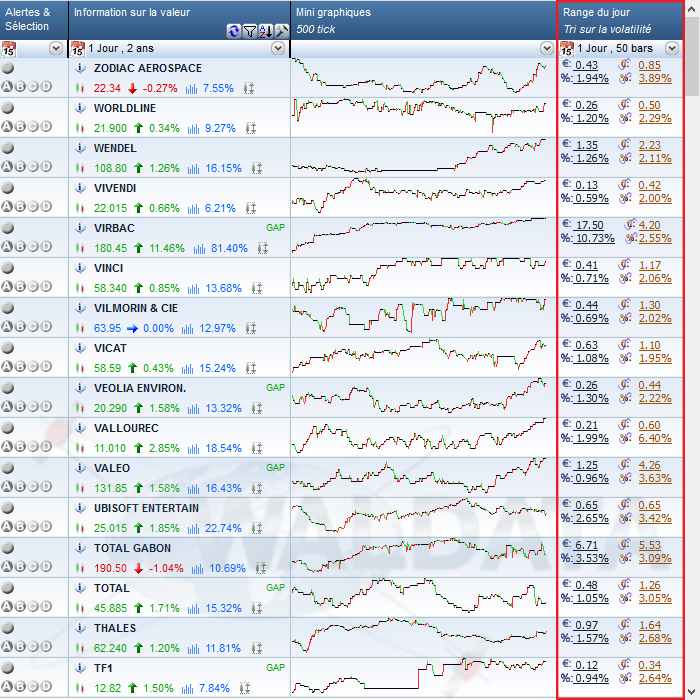Open info icon for WENDEL
700x700 pixels.
coord(80,148)
